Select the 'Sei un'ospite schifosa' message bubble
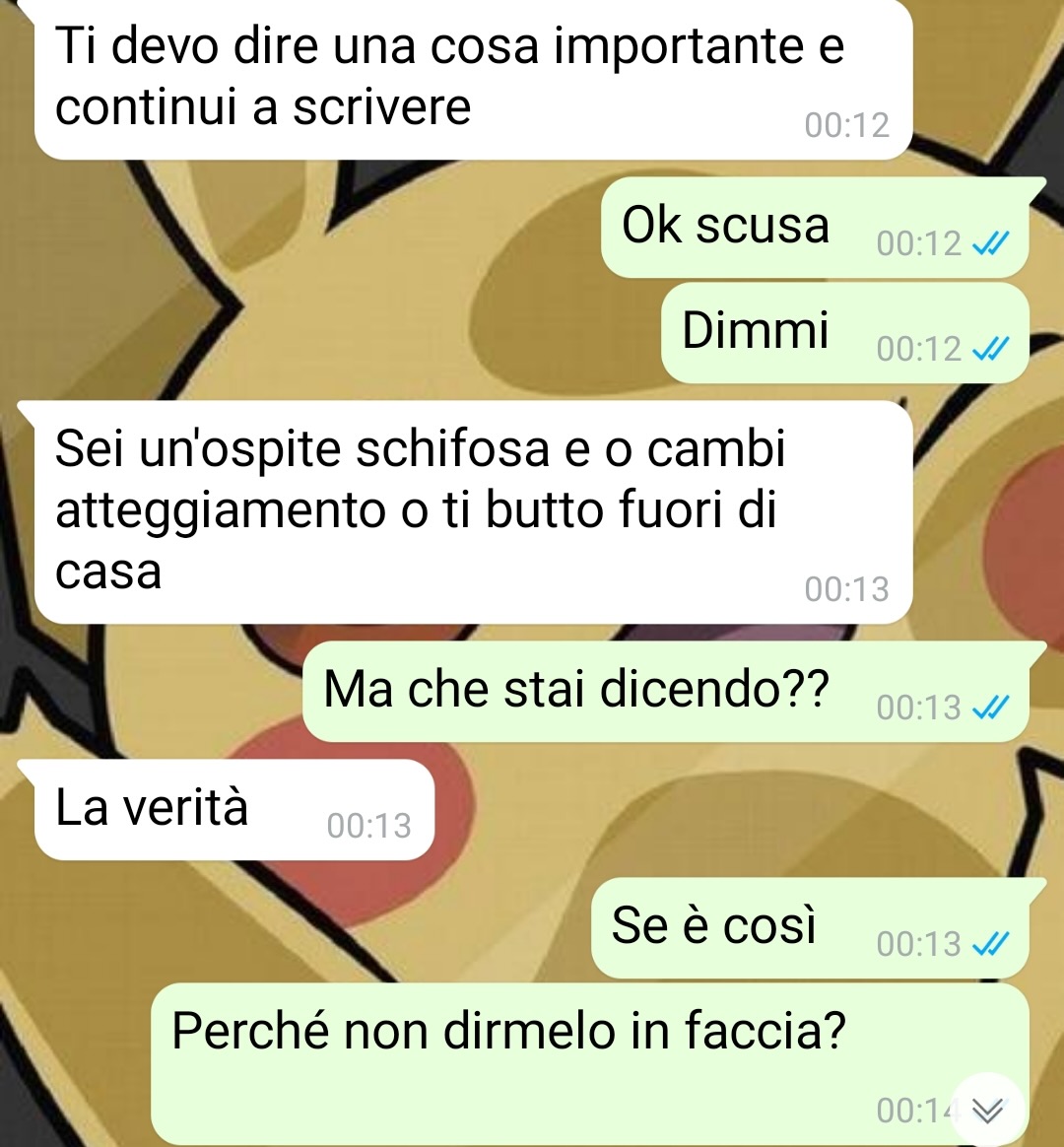This screenshot has width=1064, height=1147. point(473,512)
